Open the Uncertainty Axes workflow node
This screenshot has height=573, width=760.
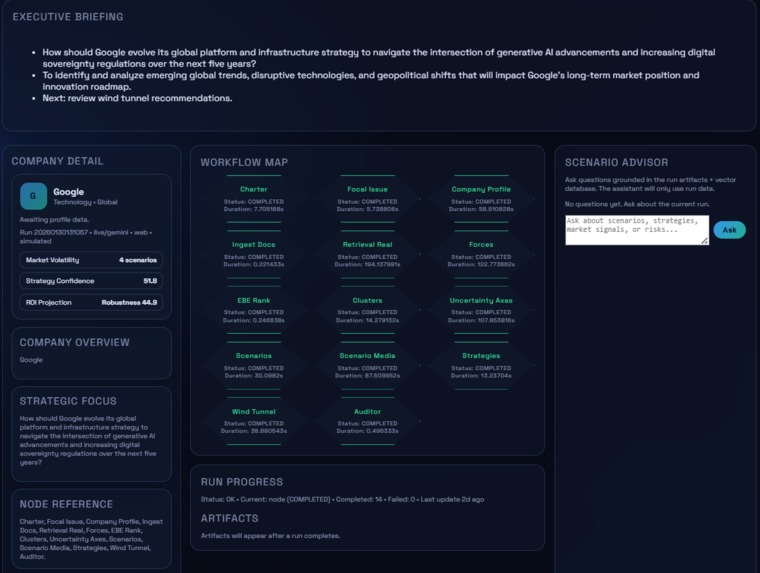(481, 310)
